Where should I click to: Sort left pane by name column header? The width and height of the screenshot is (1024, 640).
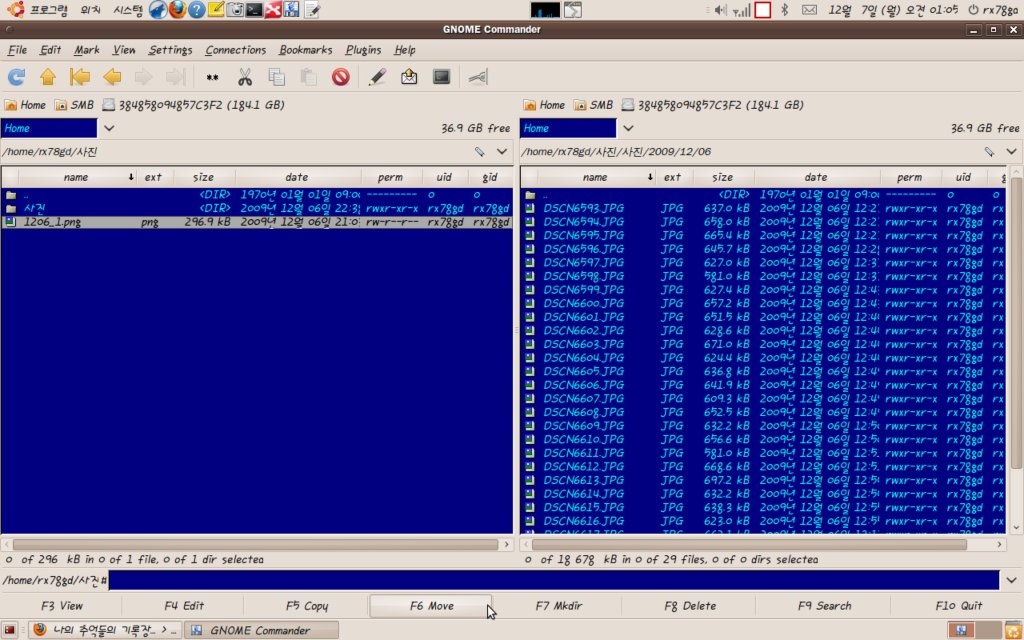click(x=76, y=177)
